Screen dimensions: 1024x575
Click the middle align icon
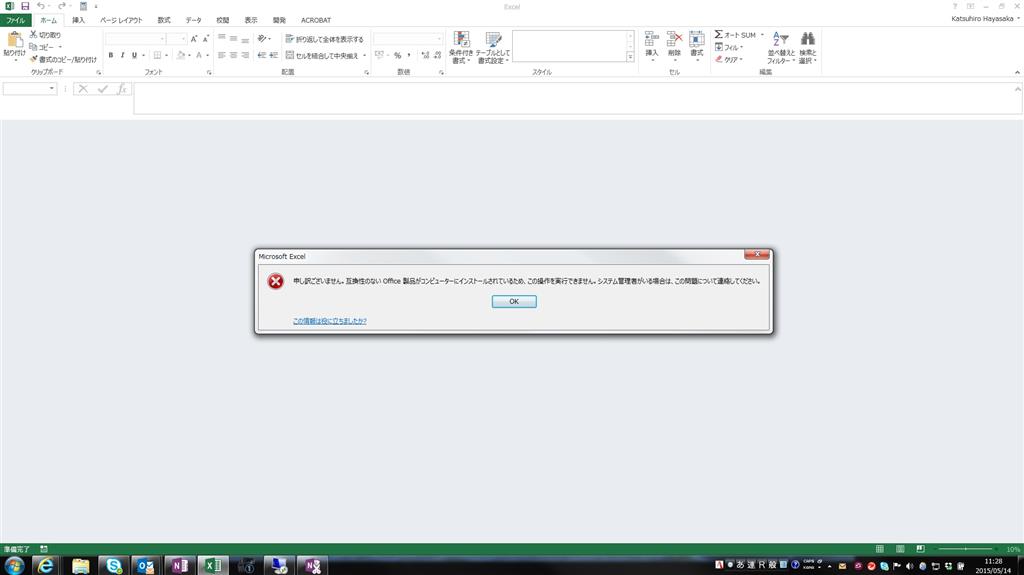click(233, 39)
